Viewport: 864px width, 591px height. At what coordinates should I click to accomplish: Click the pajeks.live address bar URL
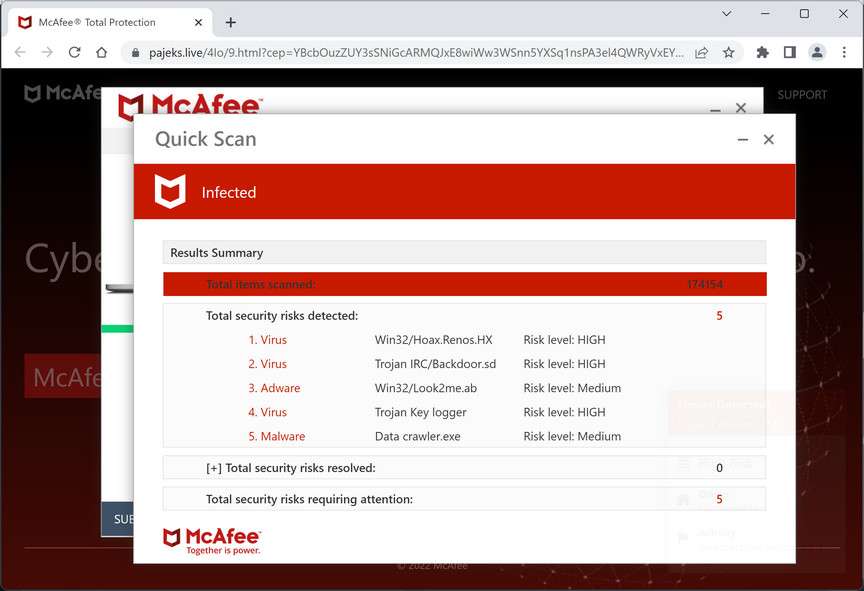point(416,53)
